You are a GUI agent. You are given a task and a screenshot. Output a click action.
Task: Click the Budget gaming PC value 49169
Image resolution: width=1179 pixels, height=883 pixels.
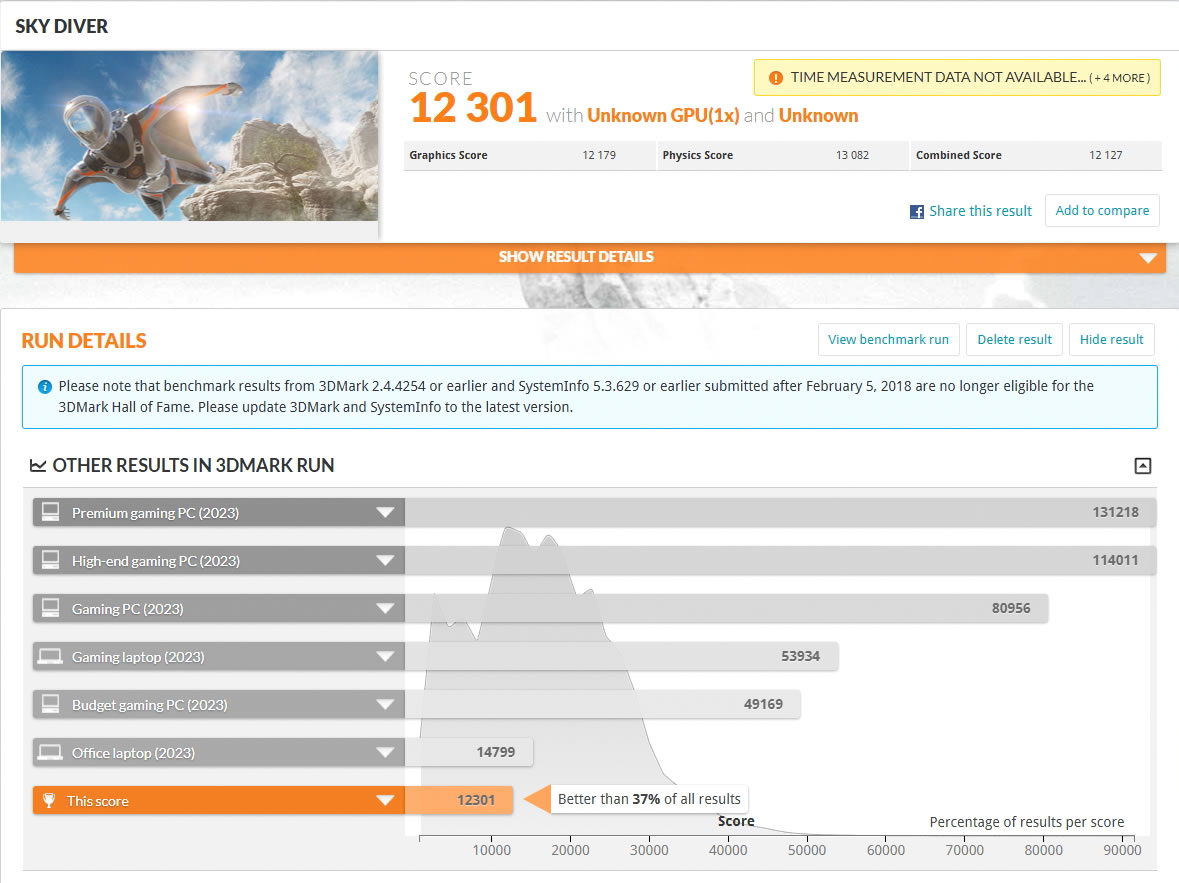click(x=763, y=704)
